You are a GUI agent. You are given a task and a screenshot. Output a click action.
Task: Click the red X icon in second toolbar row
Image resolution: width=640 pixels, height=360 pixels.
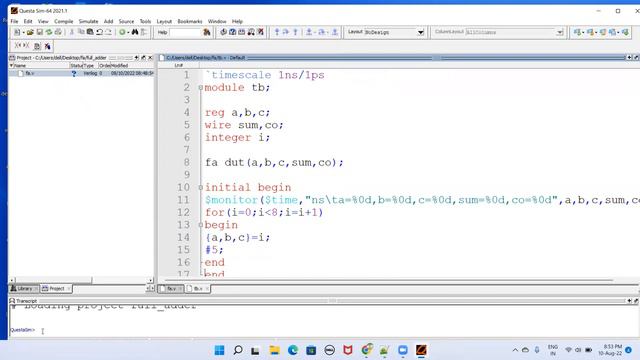tap(47, 46)
